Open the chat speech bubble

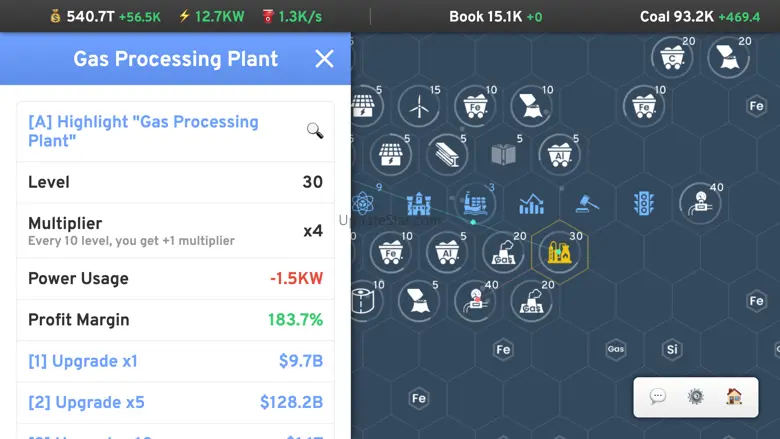pos(658,396)
